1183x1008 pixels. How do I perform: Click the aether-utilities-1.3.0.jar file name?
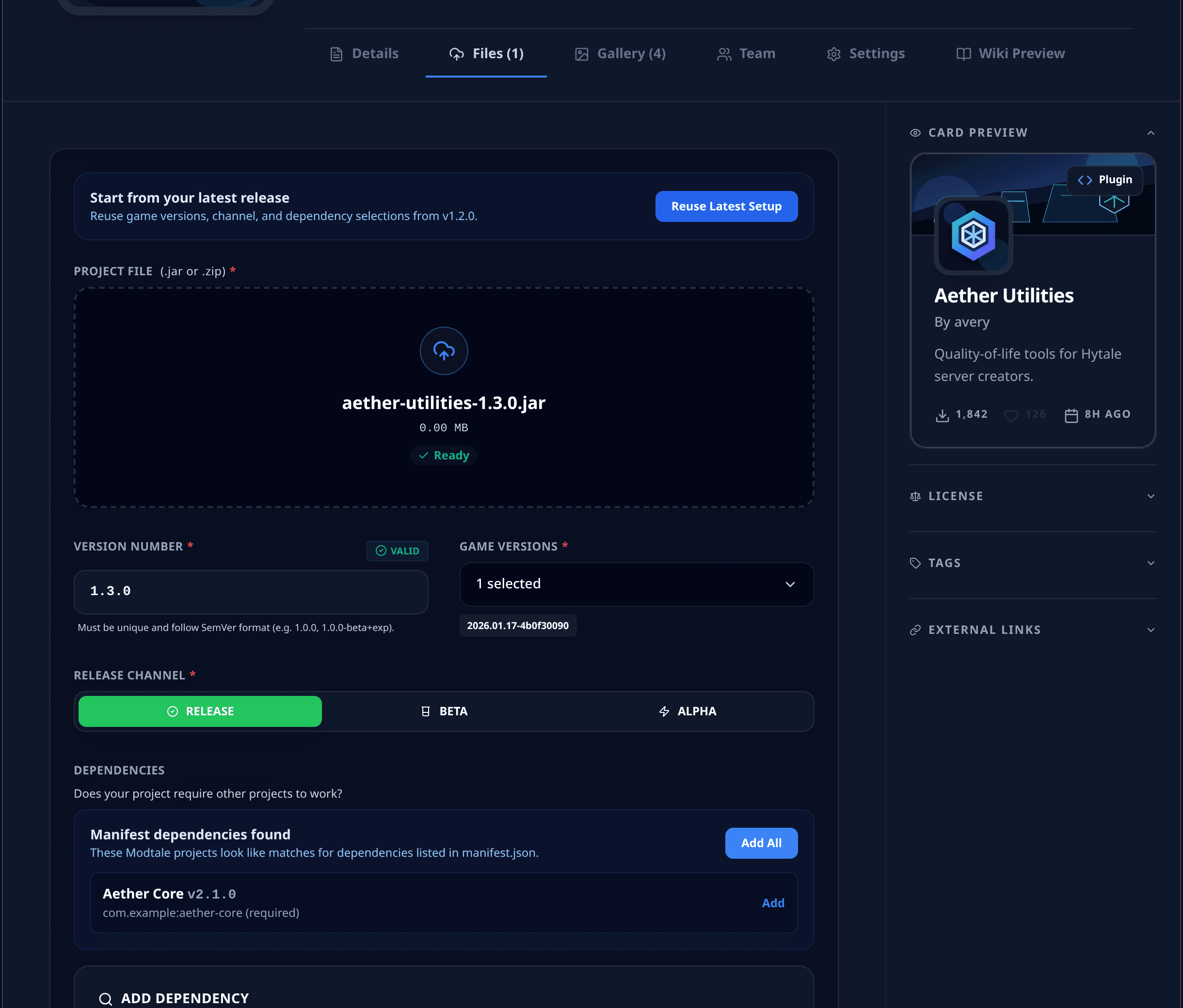pos(444,403)
